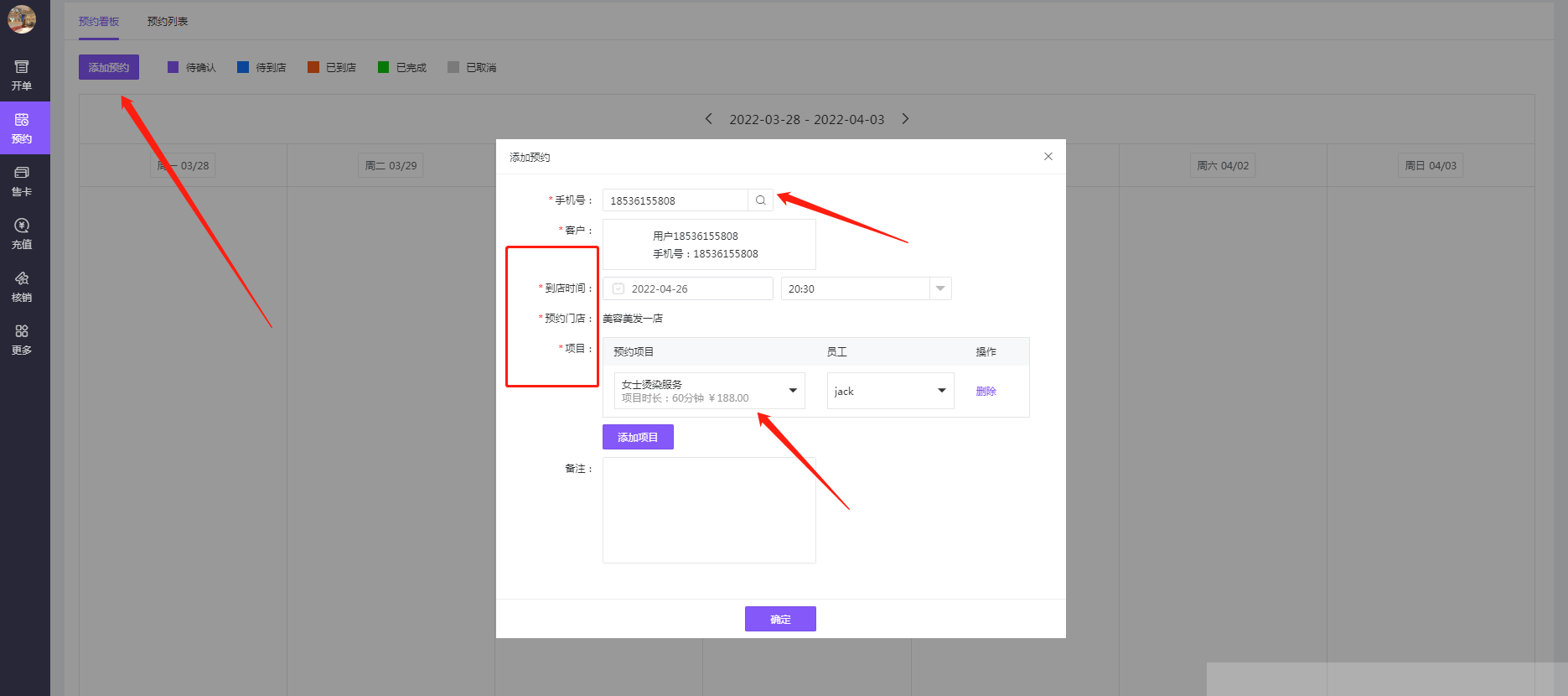Open the 女士烫染服务 project dropdown
The height and width of the screenshot is (696, 1568).
tap(709, 391)
